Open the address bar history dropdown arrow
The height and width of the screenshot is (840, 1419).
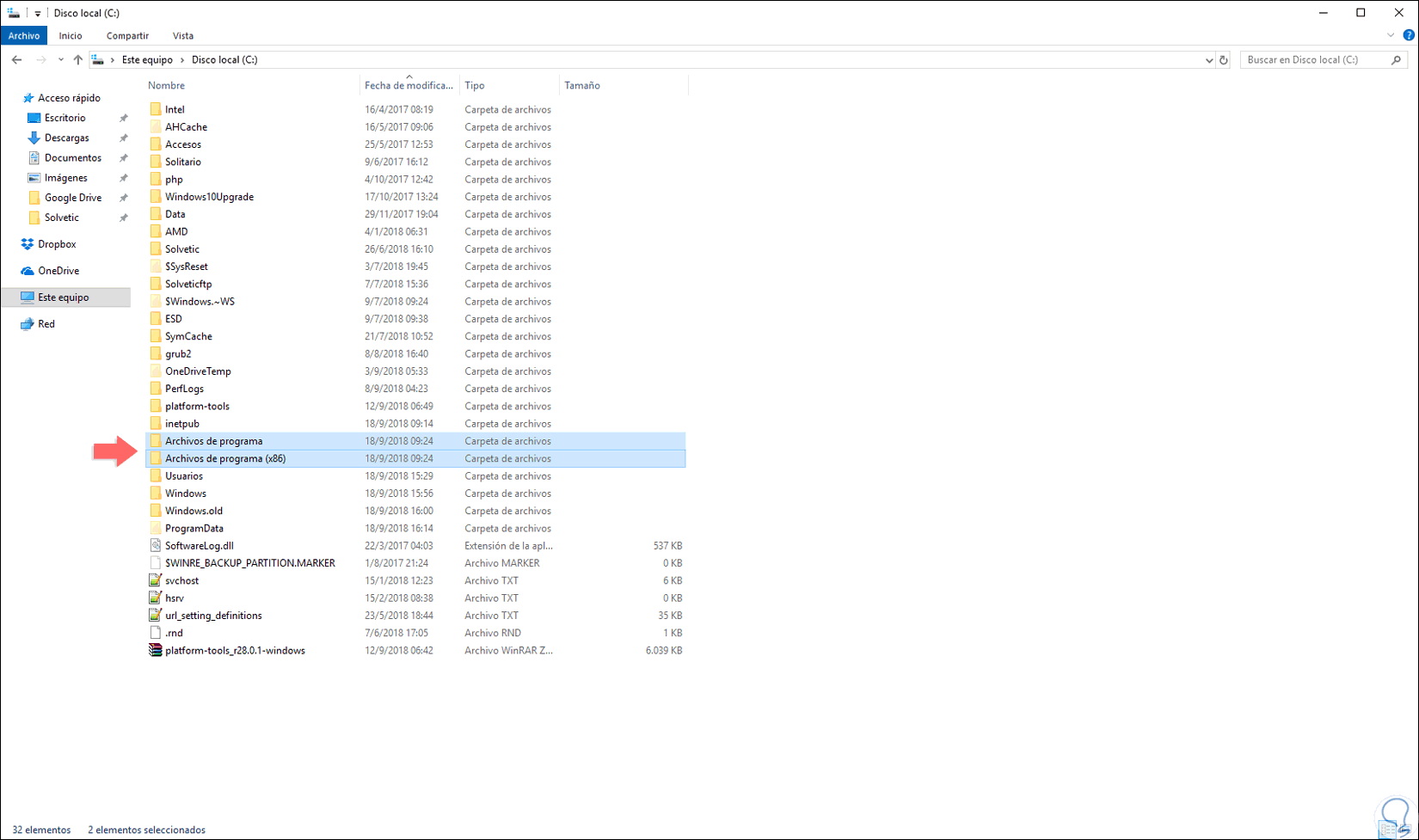[1208, 60]
